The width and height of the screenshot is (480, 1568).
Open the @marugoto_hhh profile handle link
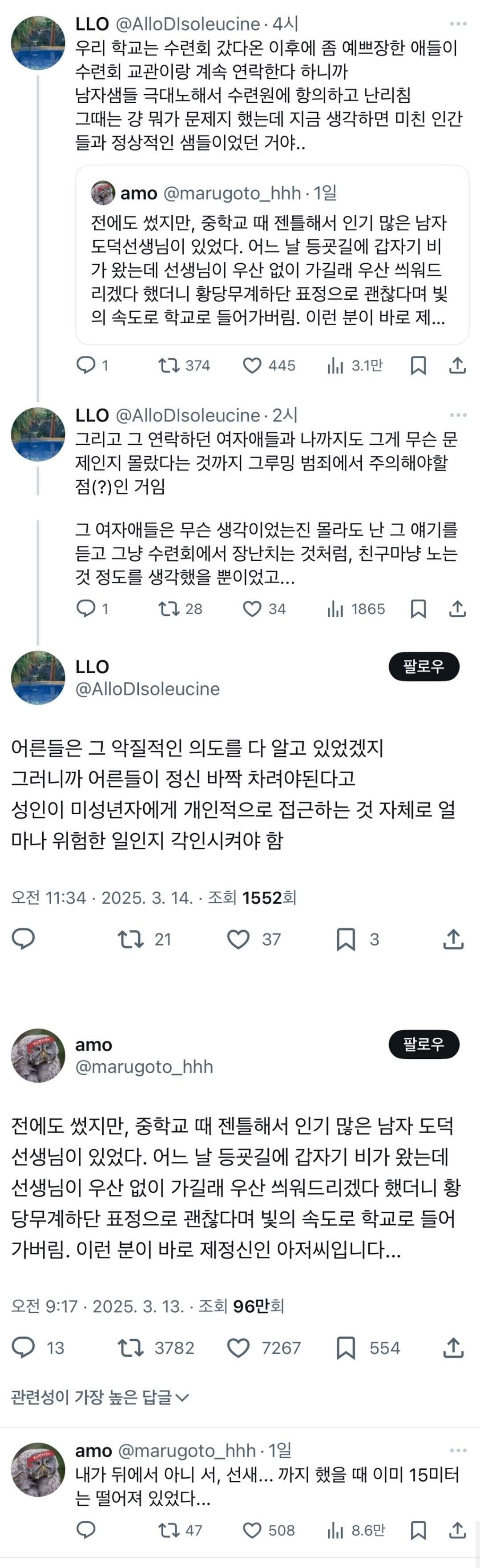click(x=144, y=1066)
